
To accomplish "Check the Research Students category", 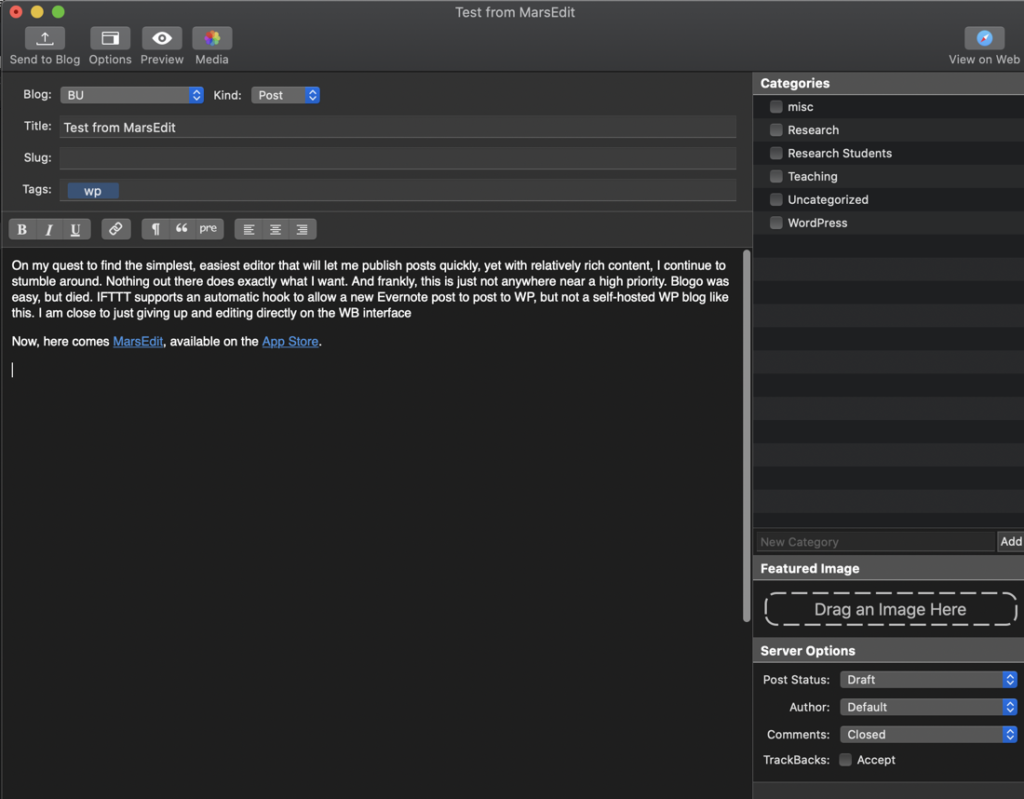I will click(x=776, y=153).
